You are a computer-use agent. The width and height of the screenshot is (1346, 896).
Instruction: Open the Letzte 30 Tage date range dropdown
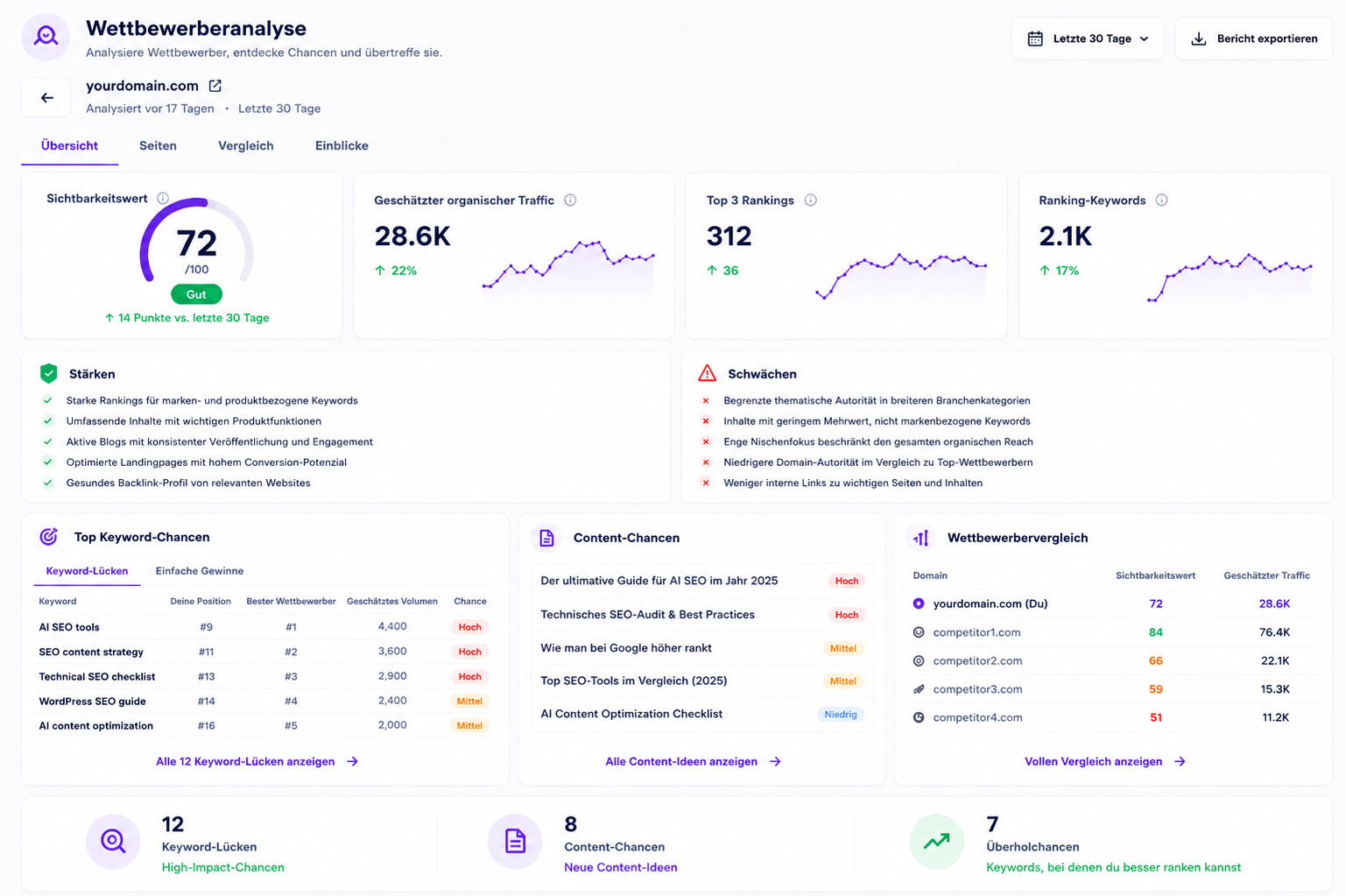1088,39
